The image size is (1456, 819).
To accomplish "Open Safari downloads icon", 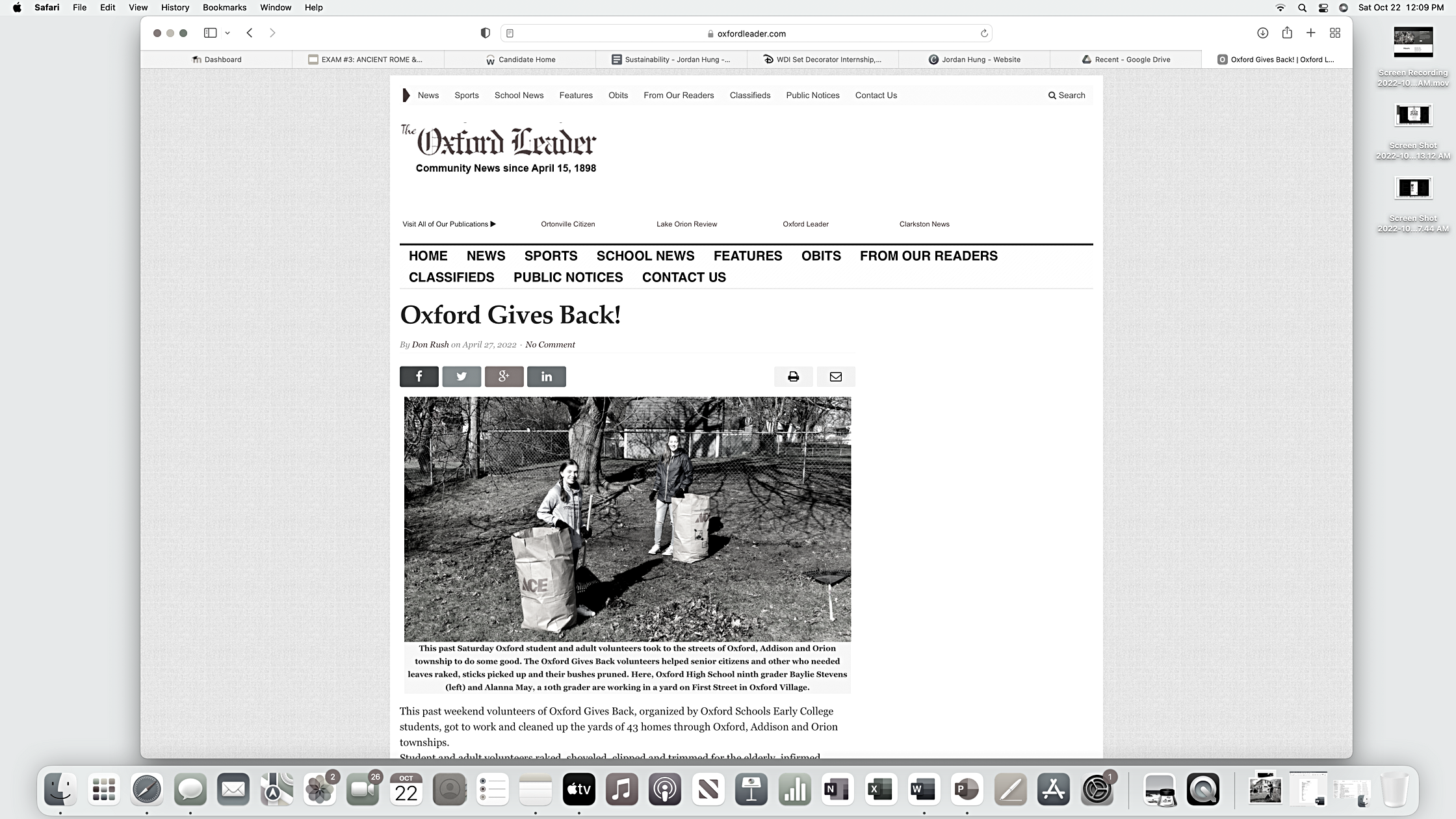I will [1262, 33].
